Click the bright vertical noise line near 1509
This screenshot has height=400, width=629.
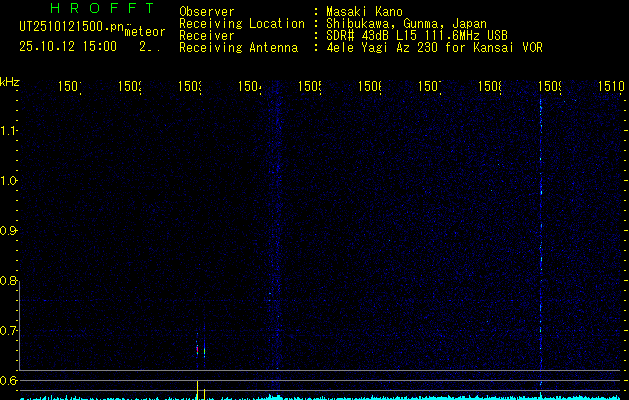[x=541, y=241]
